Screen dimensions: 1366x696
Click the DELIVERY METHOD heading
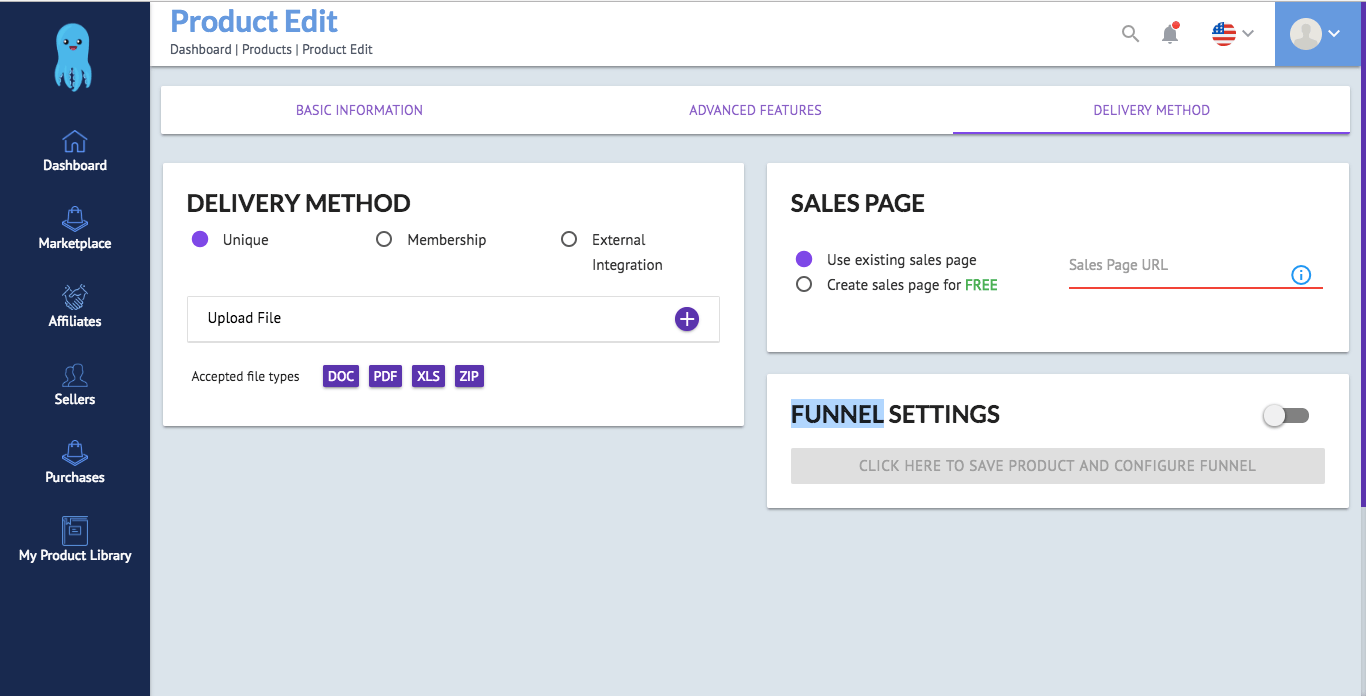(299, 204)
